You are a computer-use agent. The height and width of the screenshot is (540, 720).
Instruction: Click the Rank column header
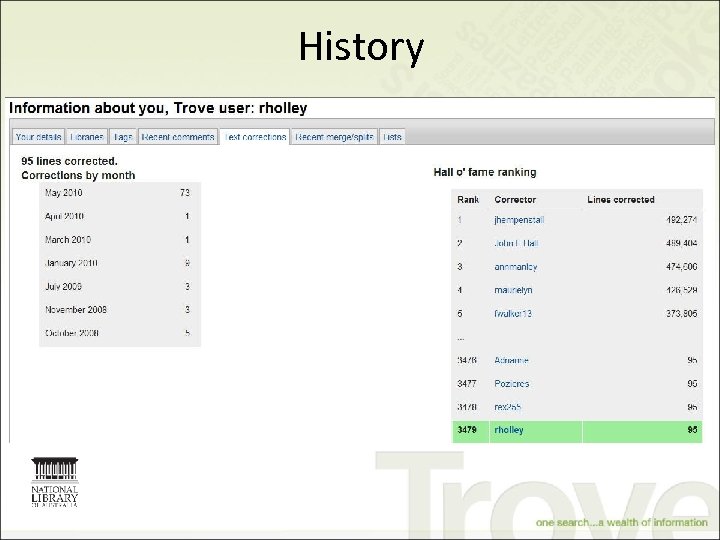click(468, 200)
